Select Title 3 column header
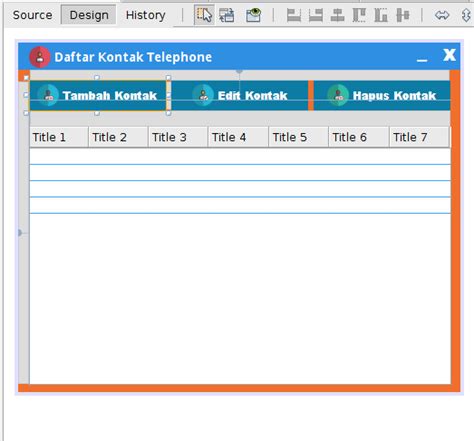Screen dimensions: 474x441 178,137
